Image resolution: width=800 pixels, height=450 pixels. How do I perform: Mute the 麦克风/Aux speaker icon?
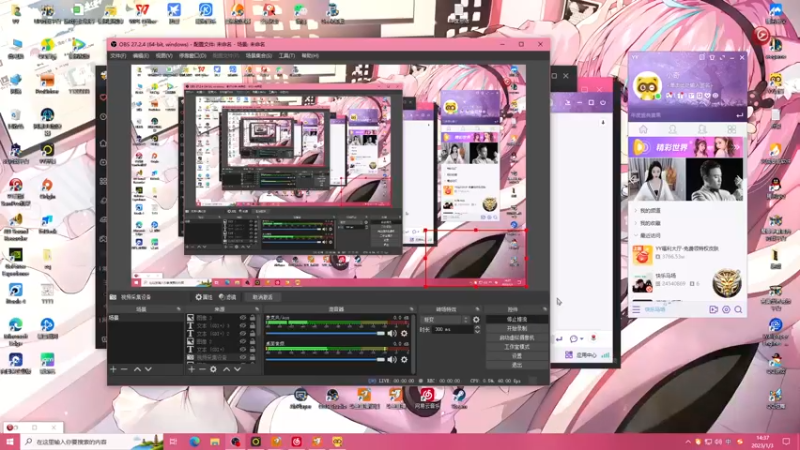(392, 333)
